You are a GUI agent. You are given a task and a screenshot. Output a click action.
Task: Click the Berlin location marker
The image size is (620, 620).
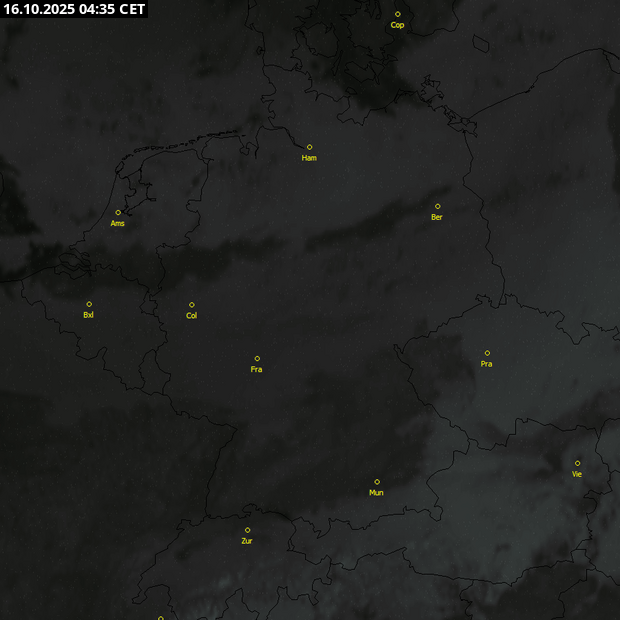point(437,206)
